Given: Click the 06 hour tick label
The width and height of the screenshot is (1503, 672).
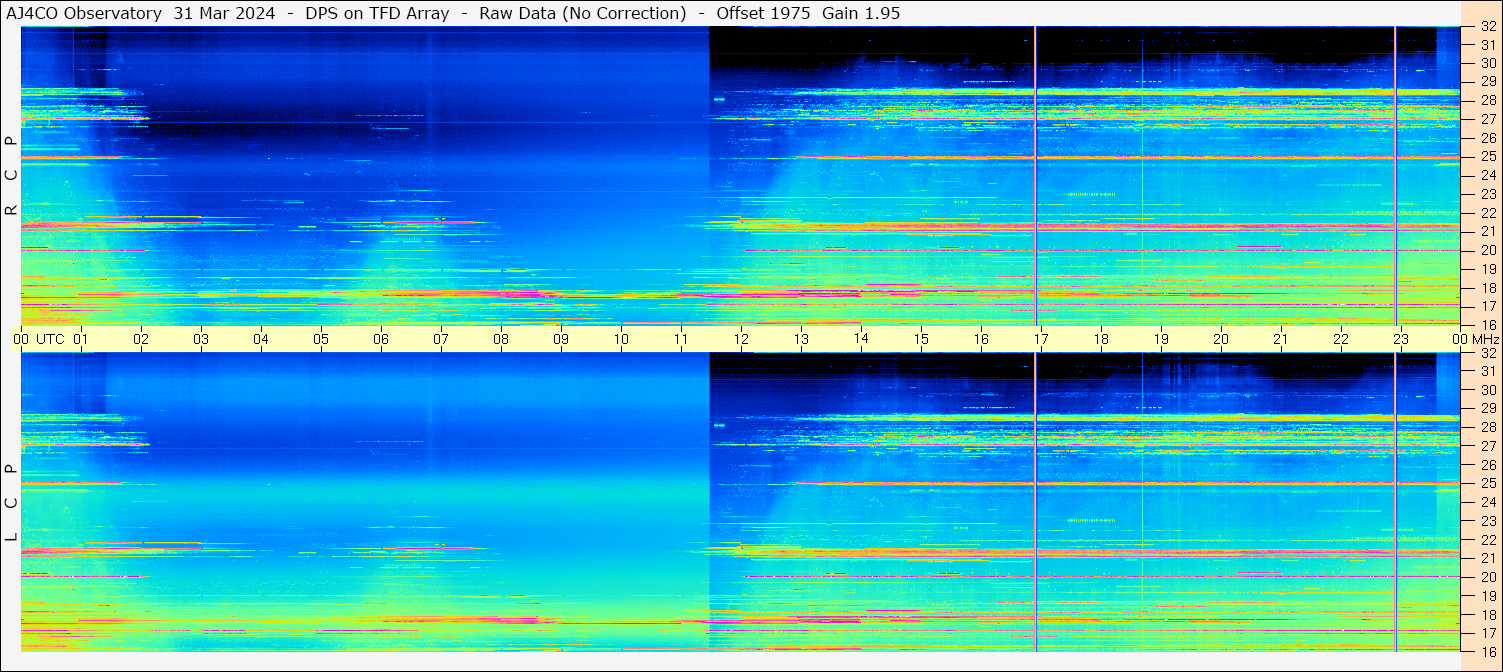Looking at the screenshot, I should (381, 339).
